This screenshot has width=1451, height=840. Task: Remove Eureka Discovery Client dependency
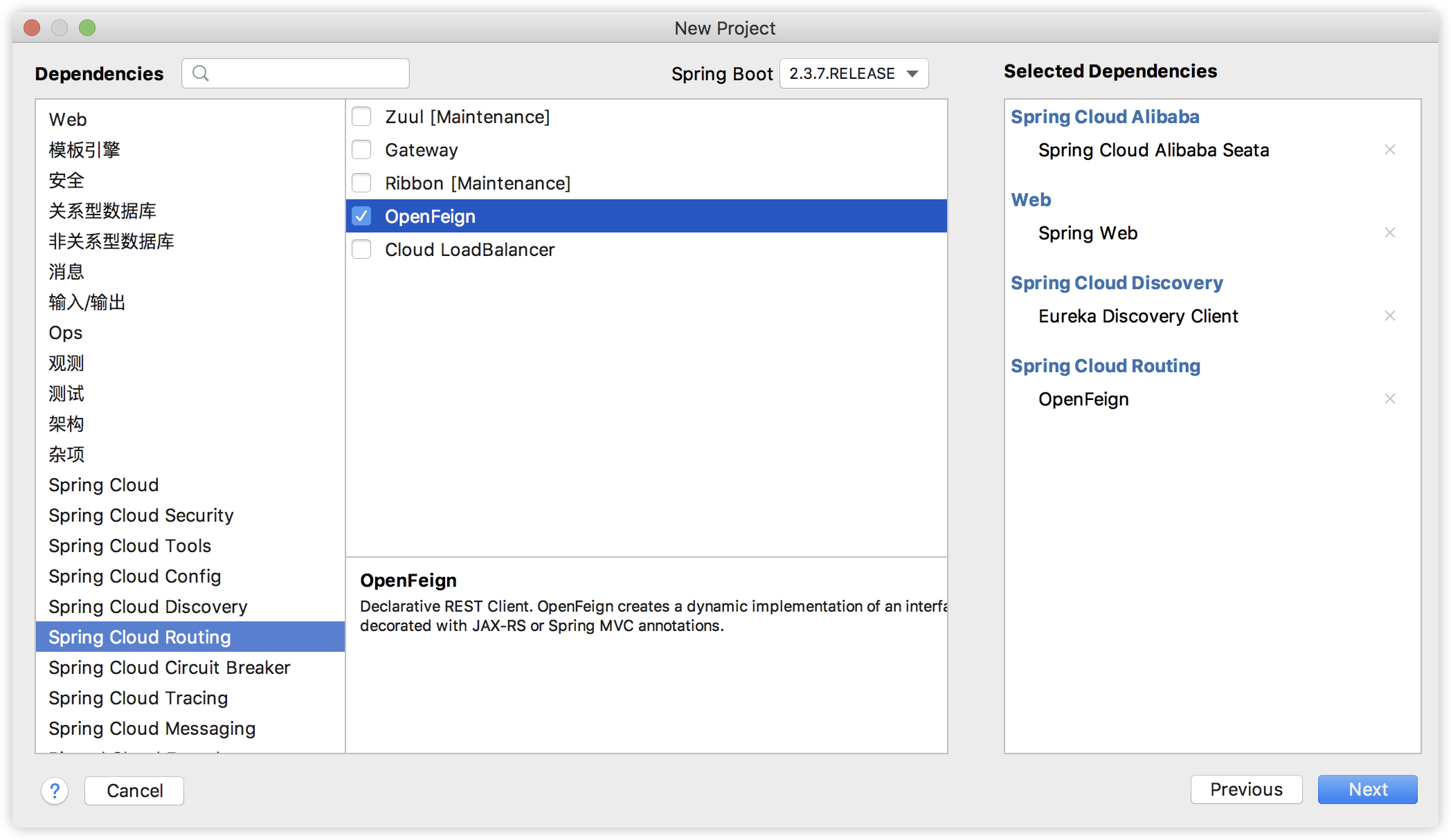point(1389,316)
